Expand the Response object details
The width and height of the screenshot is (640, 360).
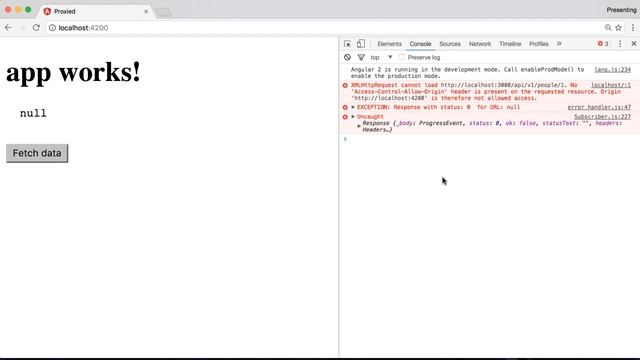click(x=359, y=126)
